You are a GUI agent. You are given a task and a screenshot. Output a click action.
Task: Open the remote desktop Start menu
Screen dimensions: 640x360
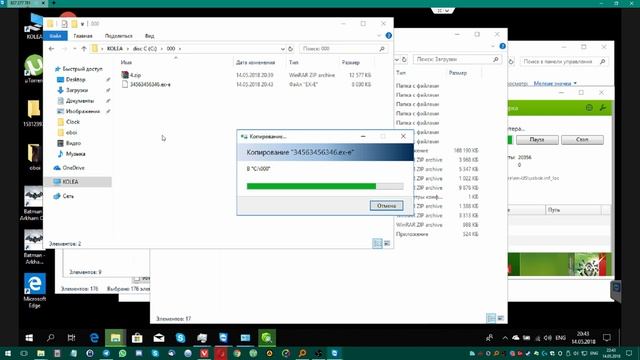pos(29,338)
